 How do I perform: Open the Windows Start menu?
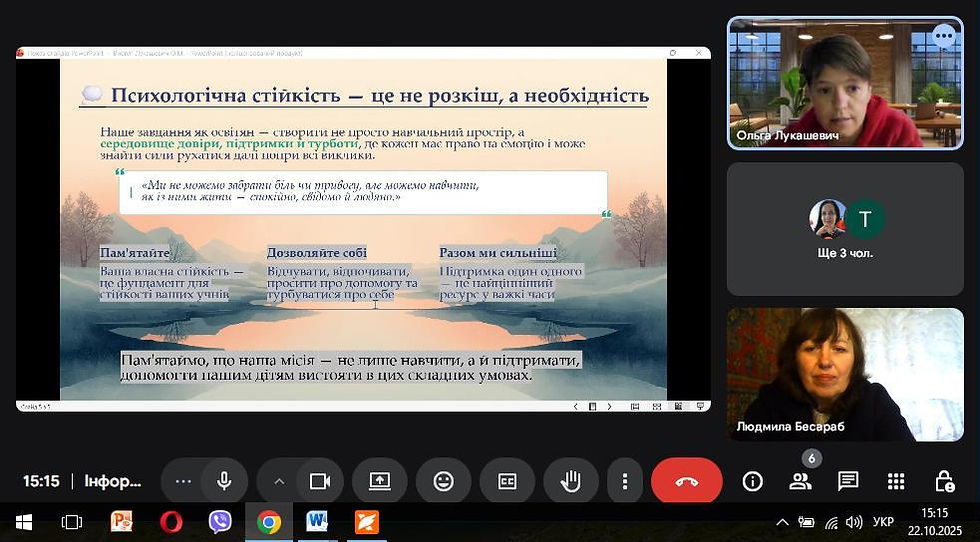(24, 521)
